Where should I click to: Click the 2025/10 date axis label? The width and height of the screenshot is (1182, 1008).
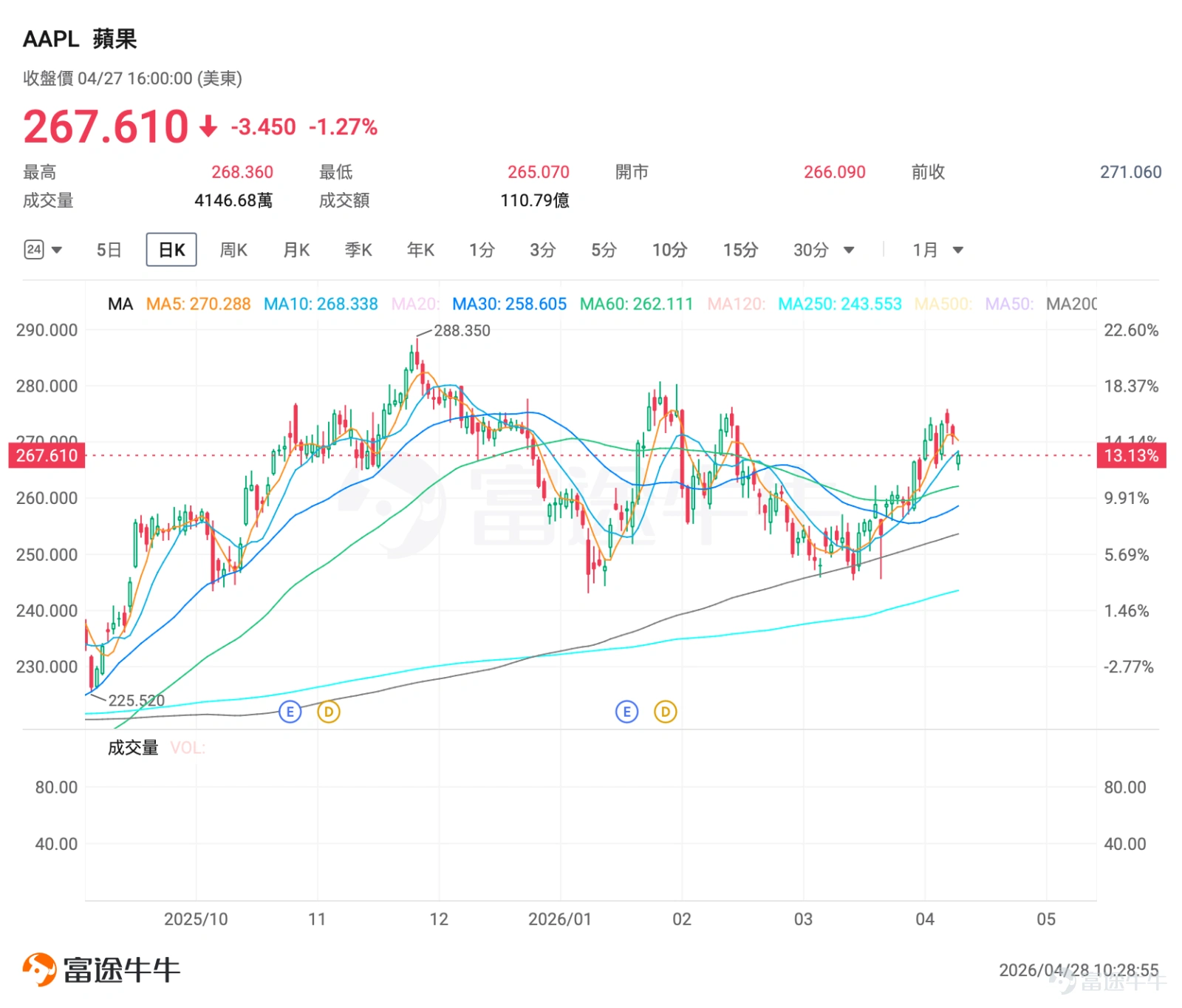coord(196,919)
